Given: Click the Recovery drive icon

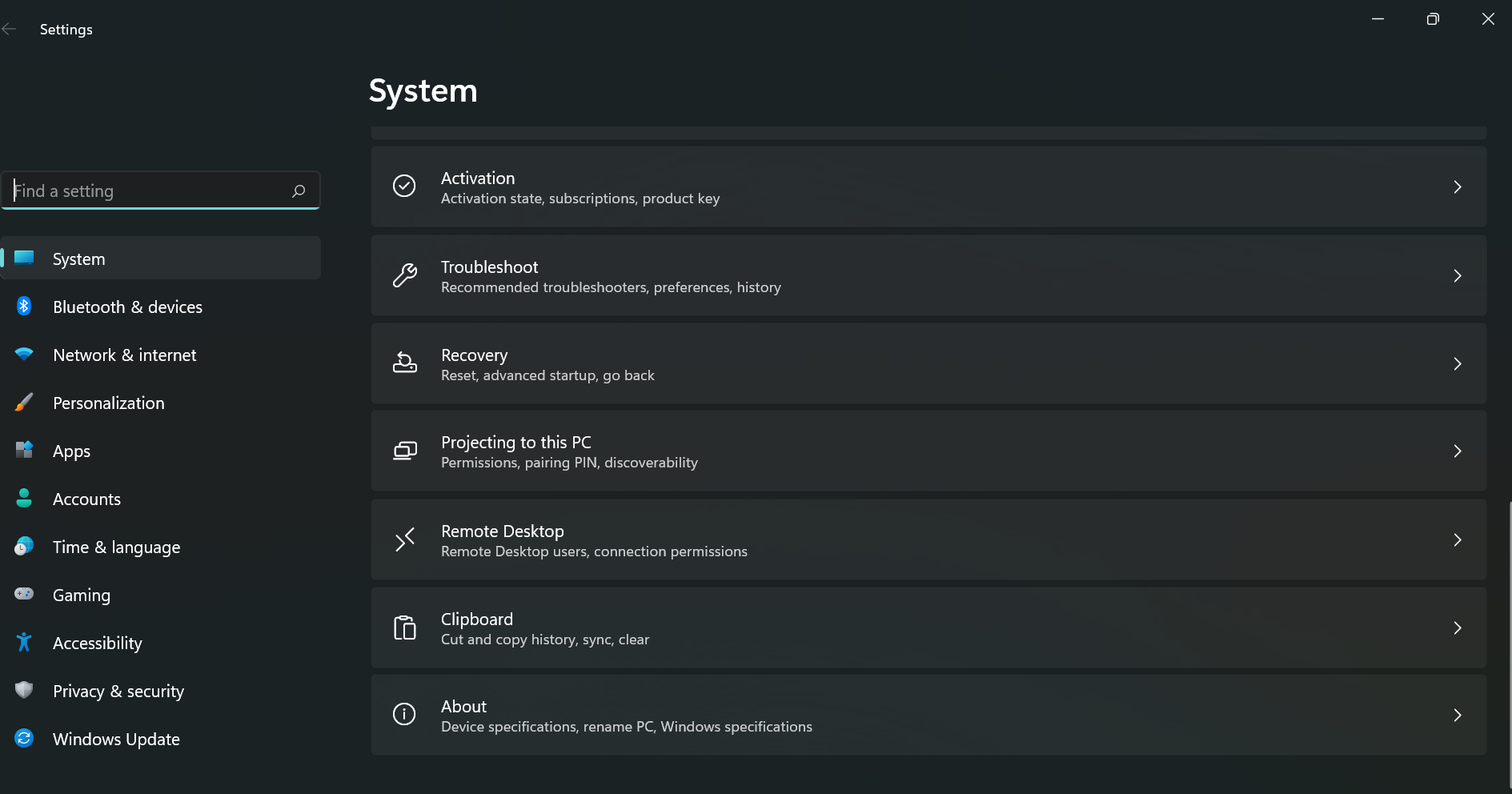Looking at the screenshot, I should 404,363.
